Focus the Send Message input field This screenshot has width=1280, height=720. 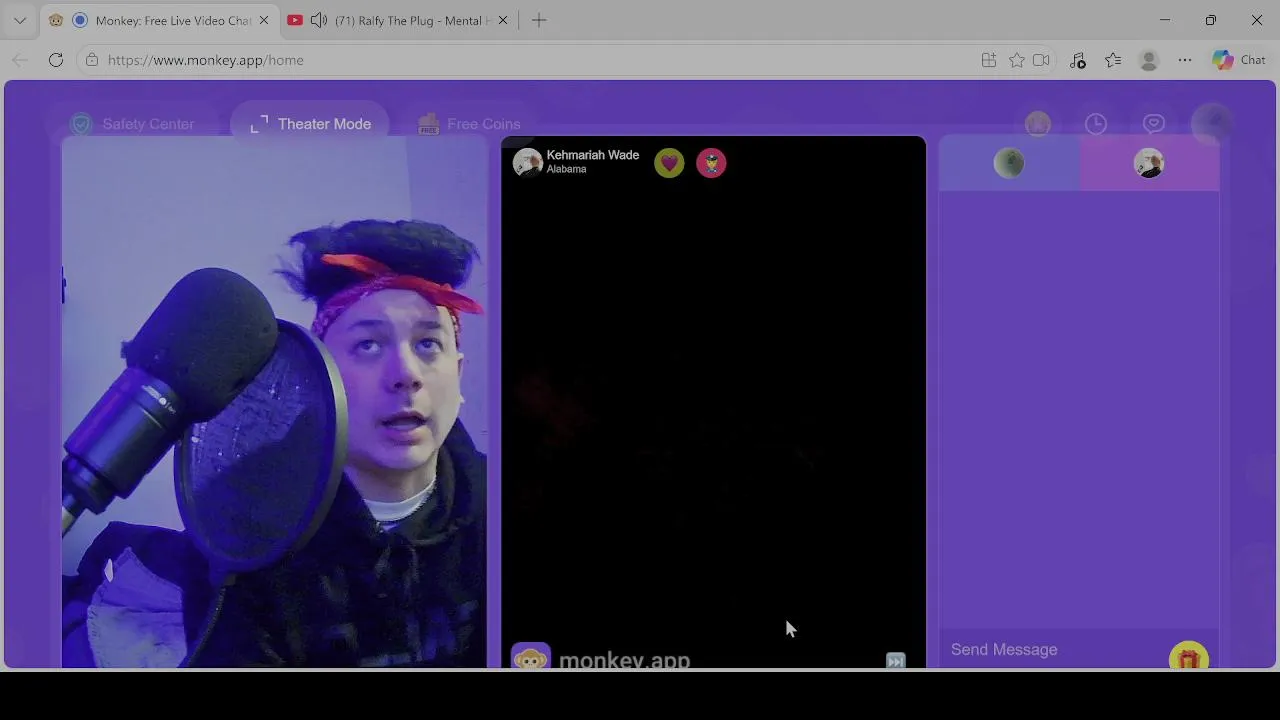(x=1054, y=650)
